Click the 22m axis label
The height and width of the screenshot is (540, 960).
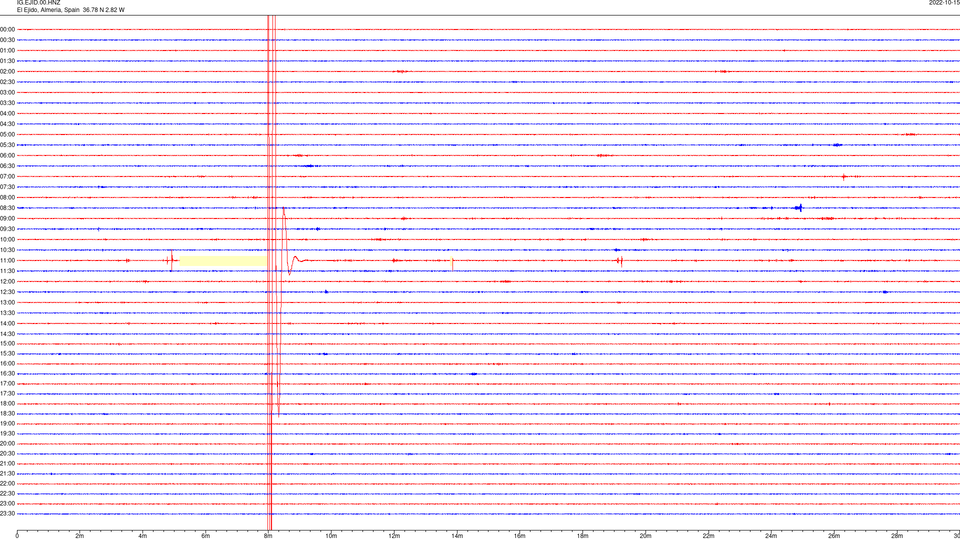point(708,536)
